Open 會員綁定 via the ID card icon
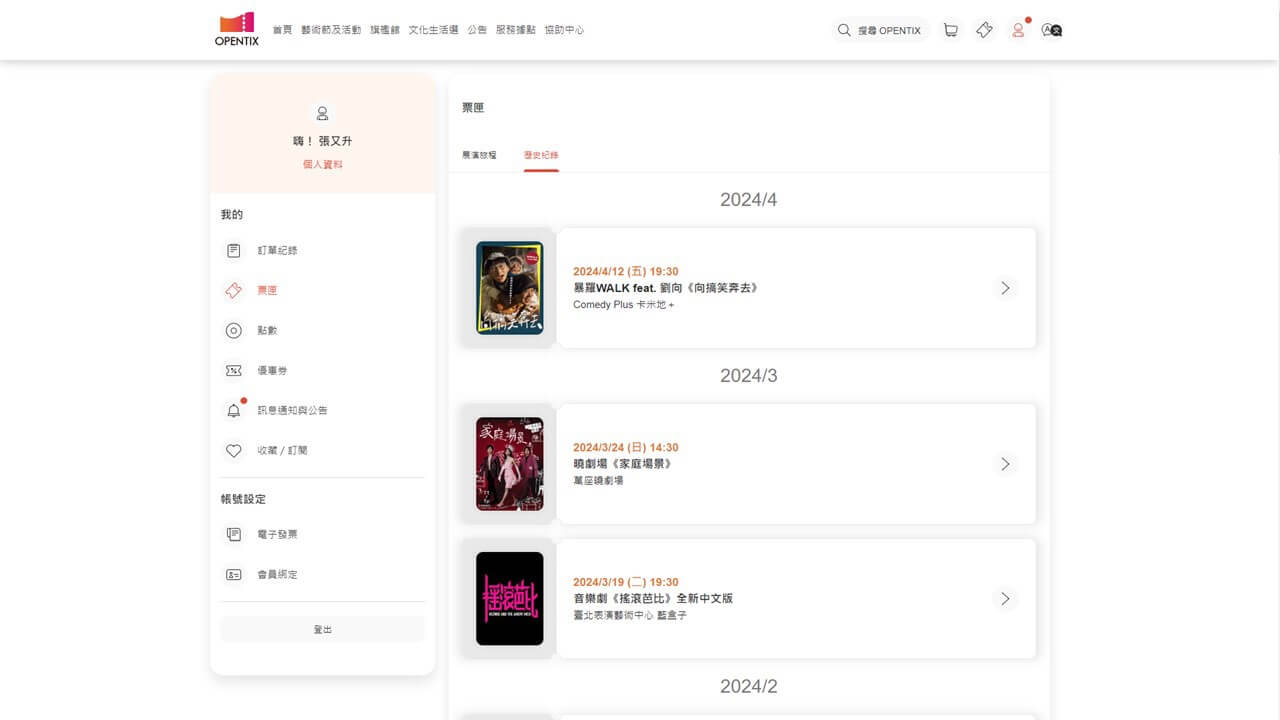The width and height of the screenshot is (1280, 720). (233, 574)
